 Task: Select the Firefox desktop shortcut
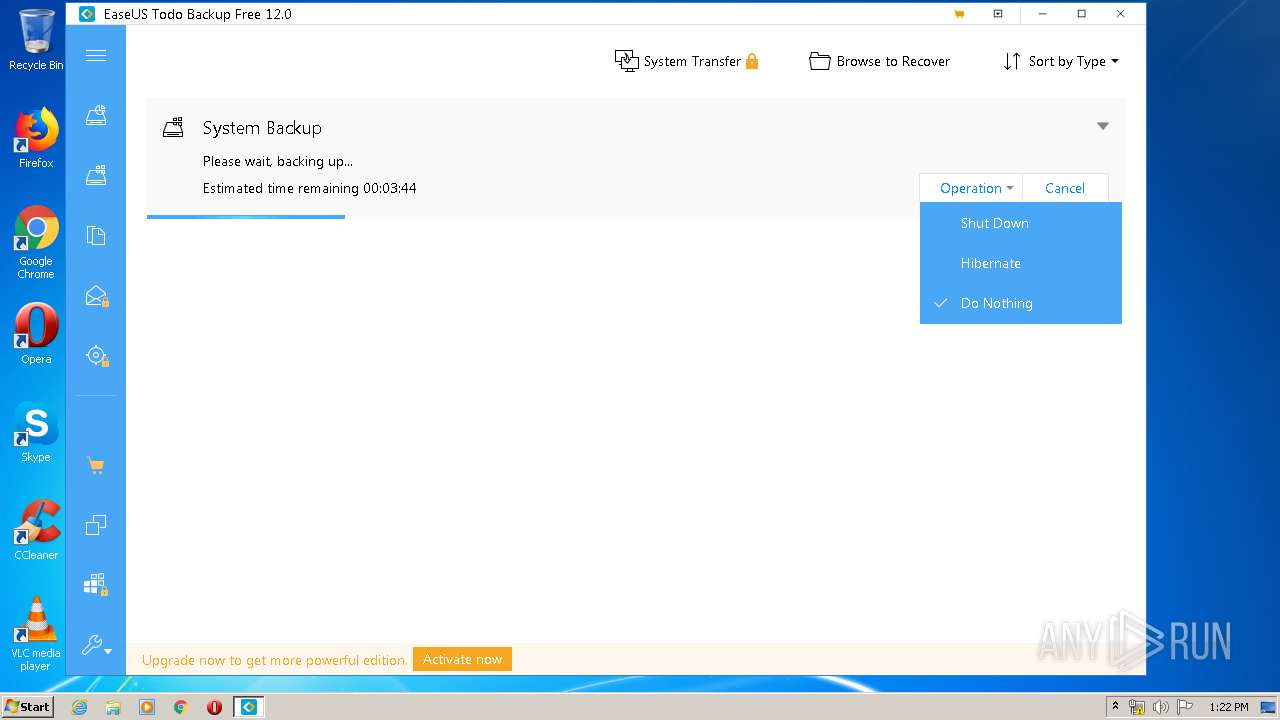pos(36,138)
